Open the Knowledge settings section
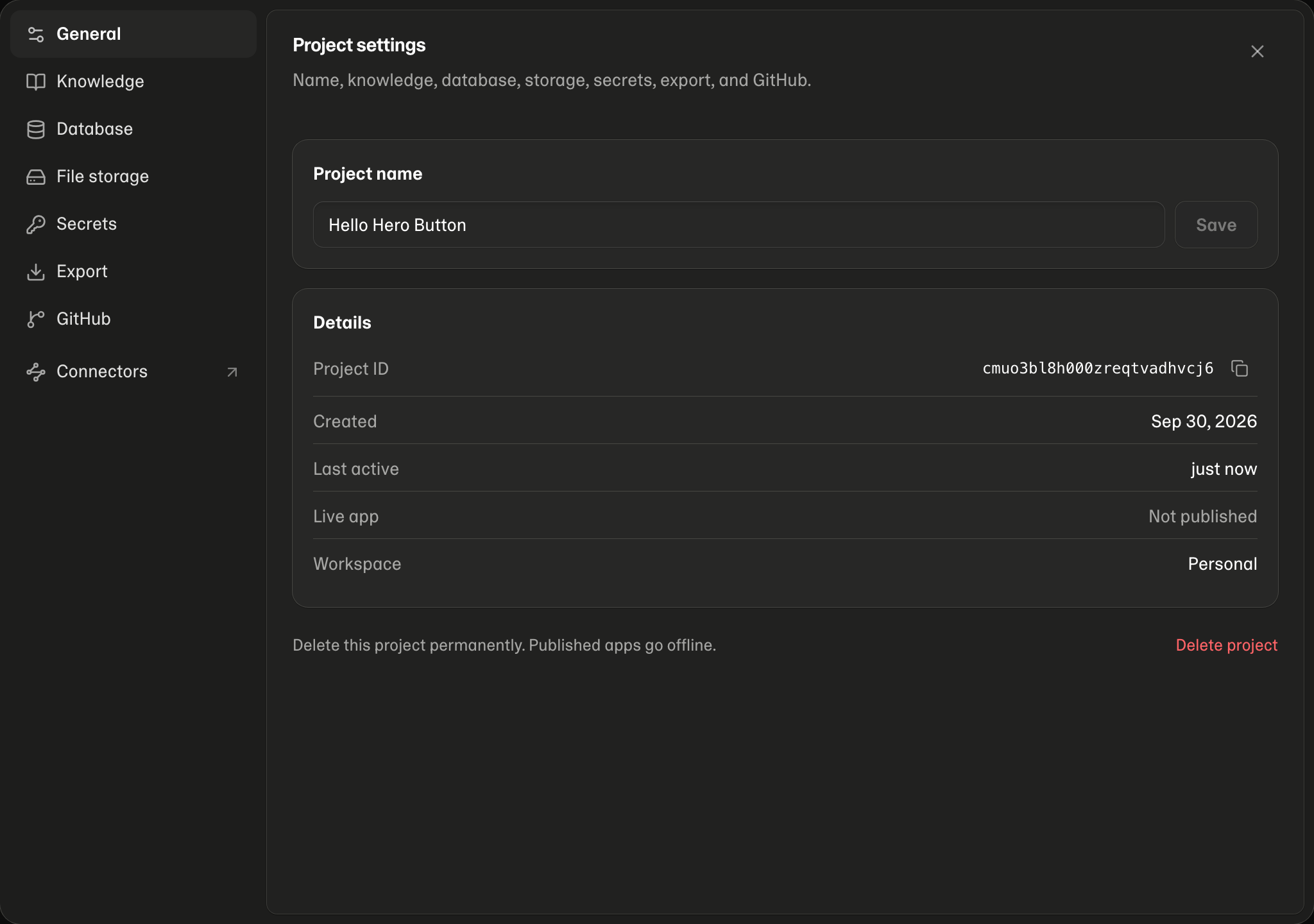This screenshot has height=924, width=1314. point(100,81)
